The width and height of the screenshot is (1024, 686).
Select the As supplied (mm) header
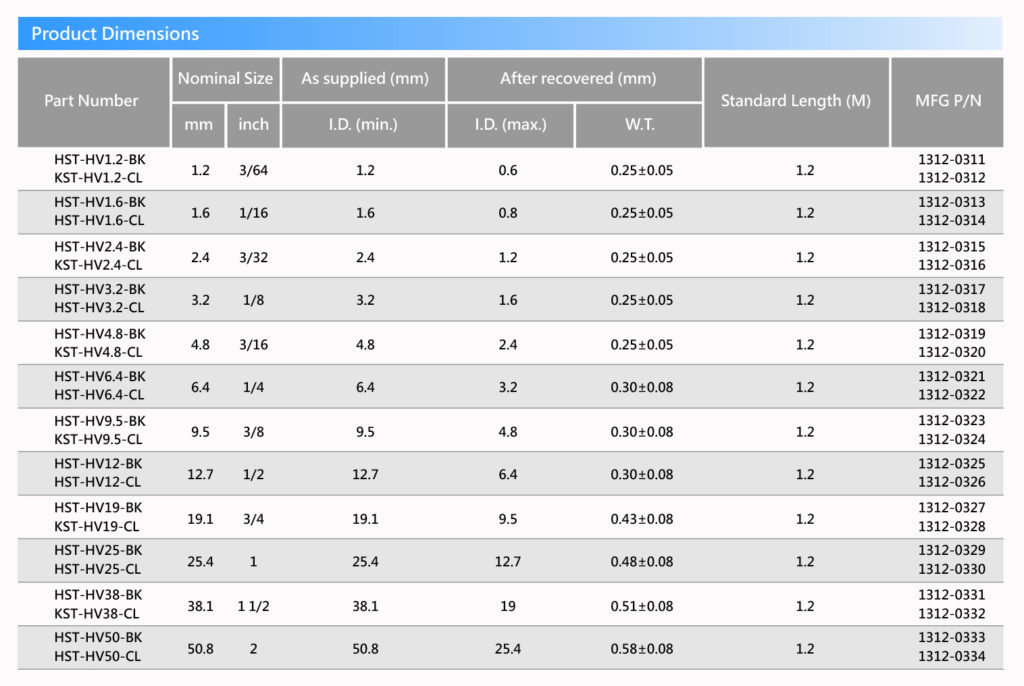click(364, 79)
